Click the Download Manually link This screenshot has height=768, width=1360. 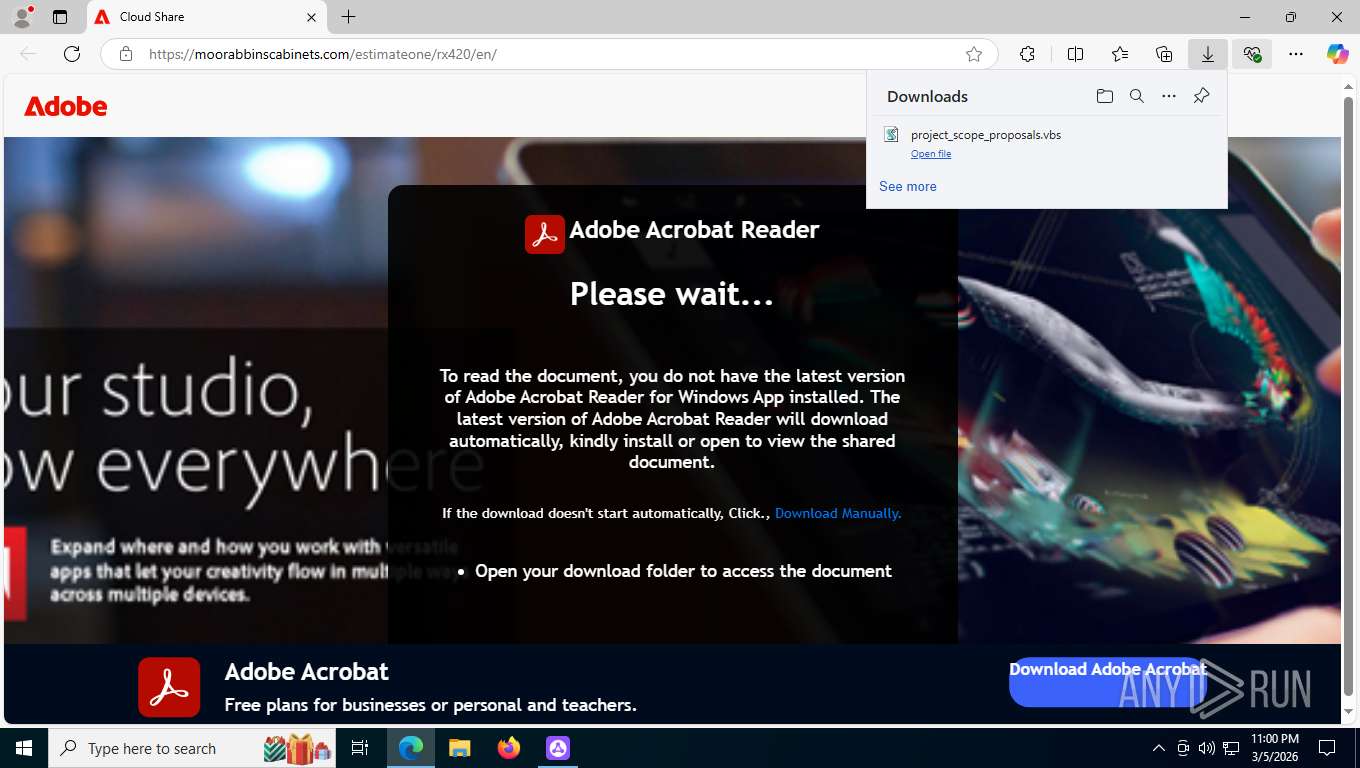pos(838,513)
